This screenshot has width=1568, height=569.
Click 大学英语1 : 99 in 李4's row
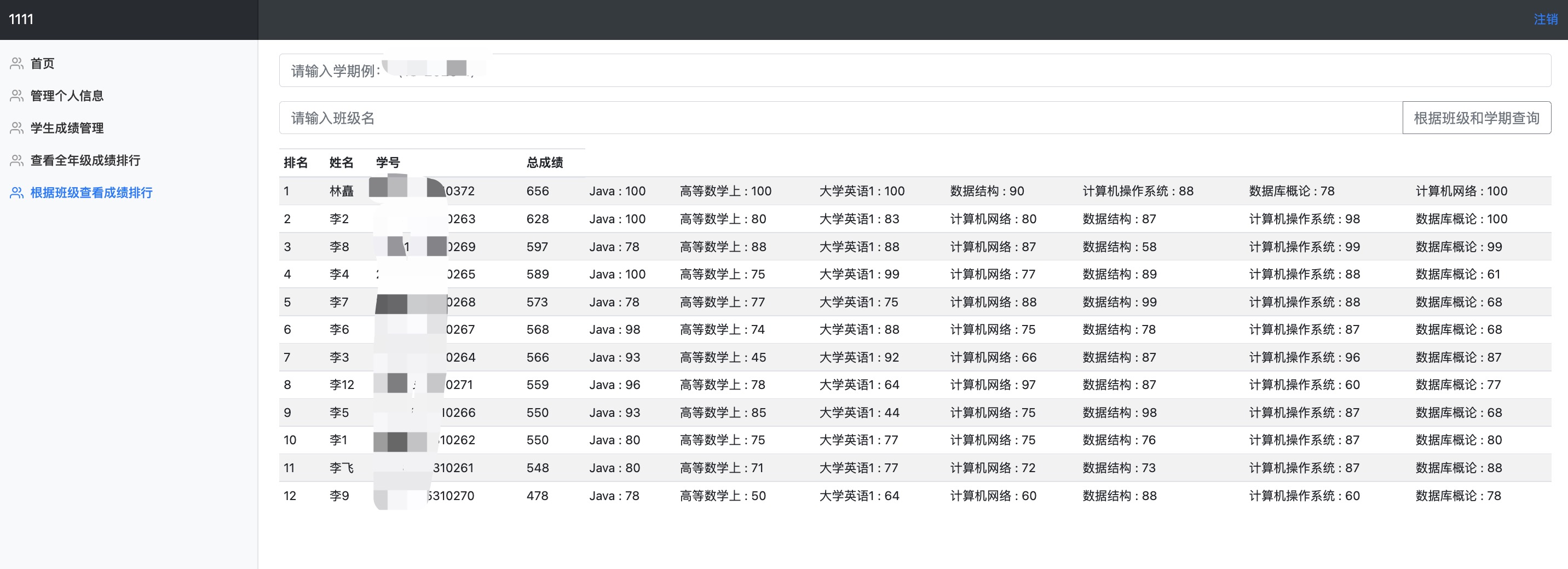point(860,275)
